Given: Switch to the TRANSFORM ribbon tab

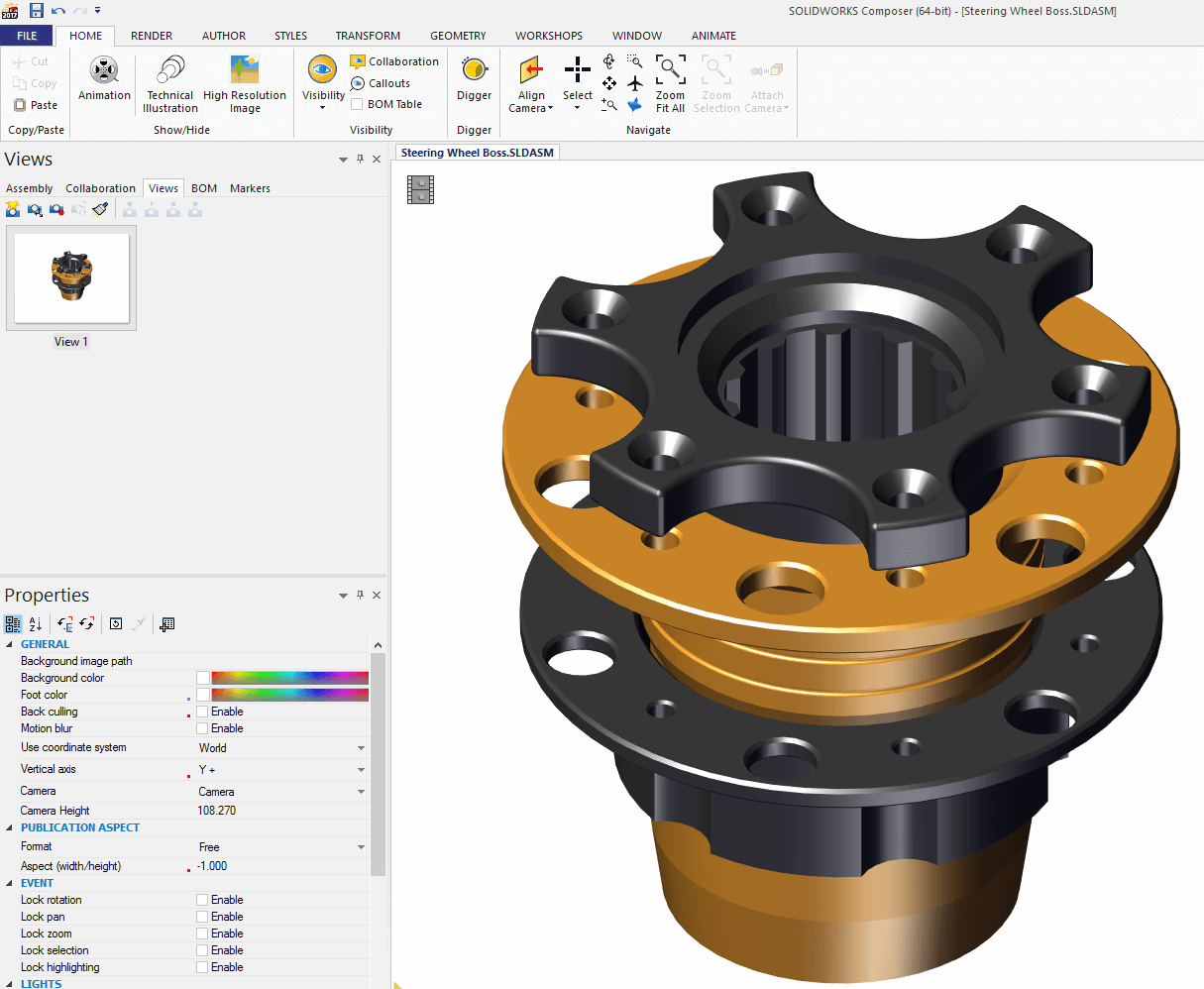Looking at the screenshot, I should (x=368, y=36).
